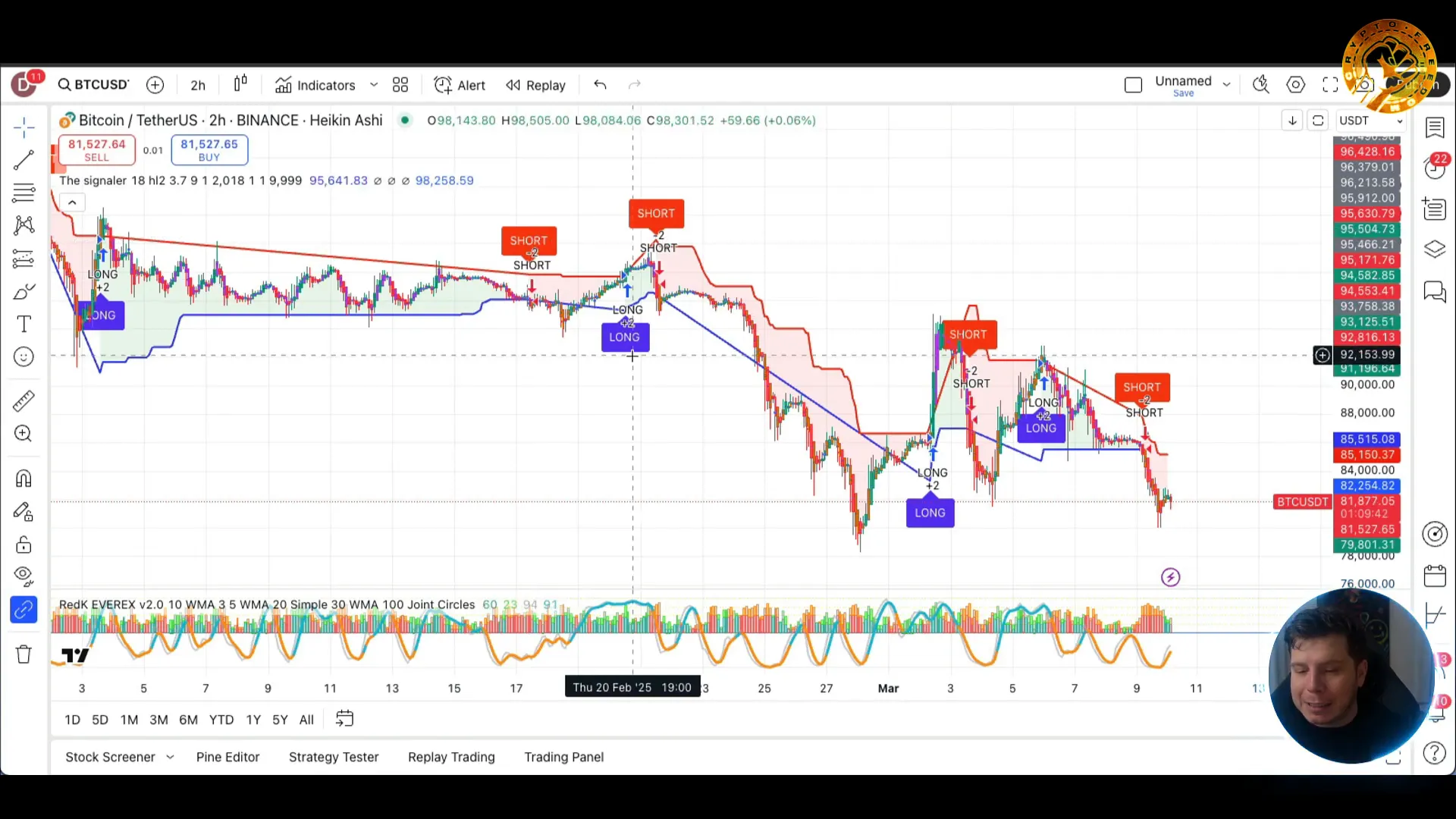
Task: Open BTCUSD symbol search
Action: click(x=93, y=85)
